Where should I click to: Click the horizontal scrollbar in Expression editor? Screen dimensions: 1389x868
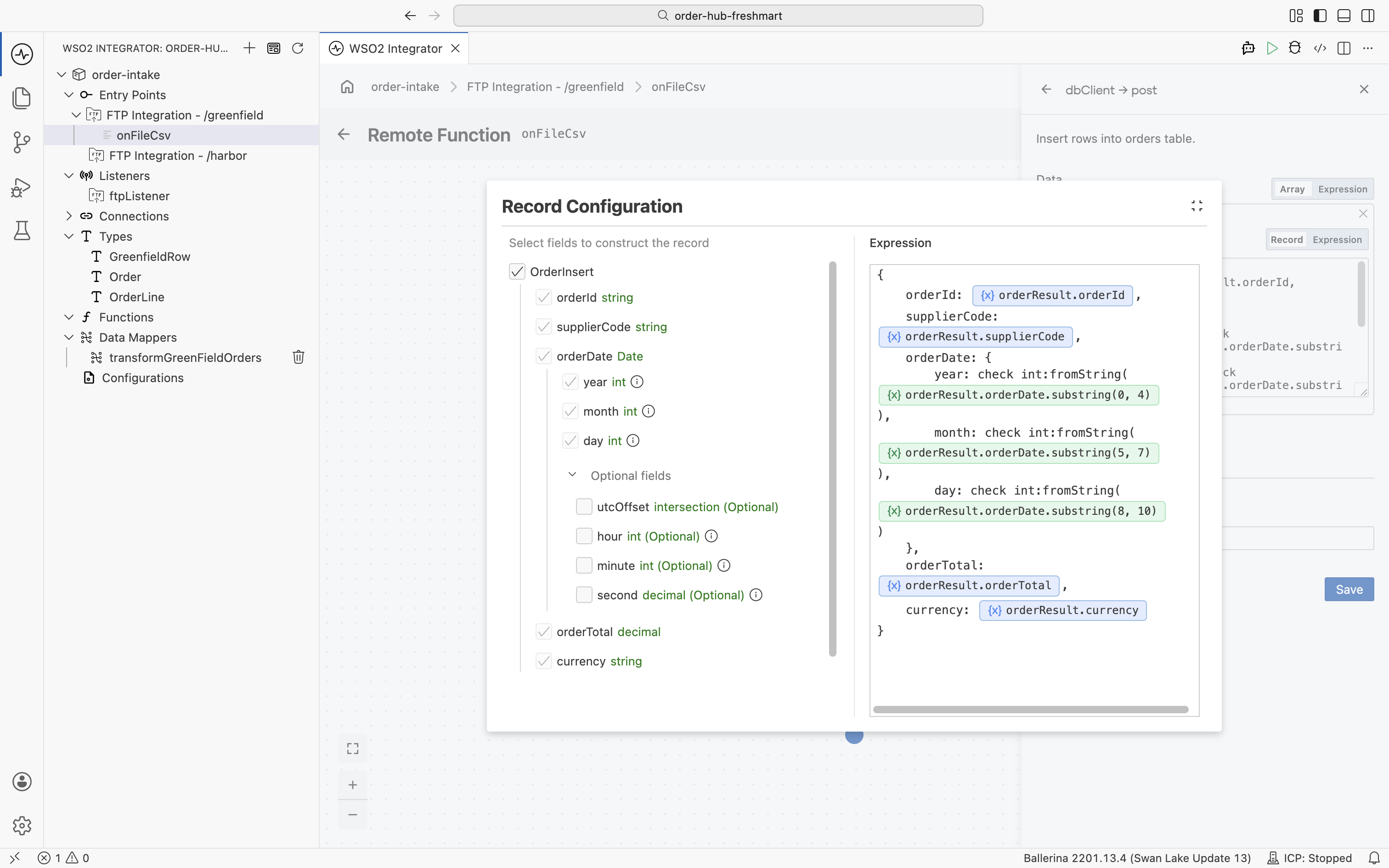click(1030, 710)
